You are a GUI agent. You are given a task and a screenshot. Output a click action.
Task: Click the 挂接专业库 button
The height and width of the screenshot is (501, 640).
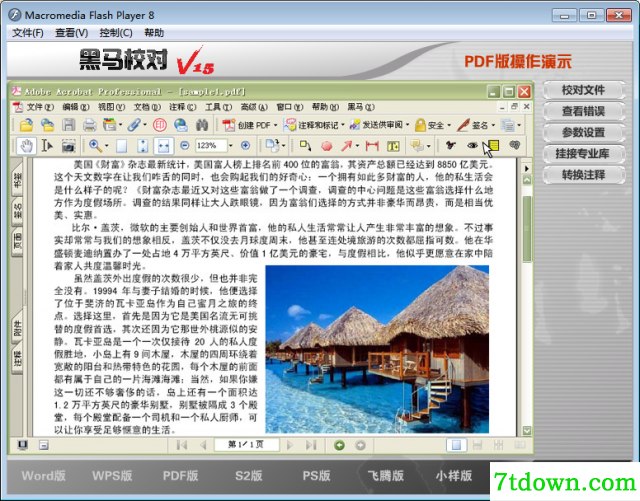click(x=583, y=154)
